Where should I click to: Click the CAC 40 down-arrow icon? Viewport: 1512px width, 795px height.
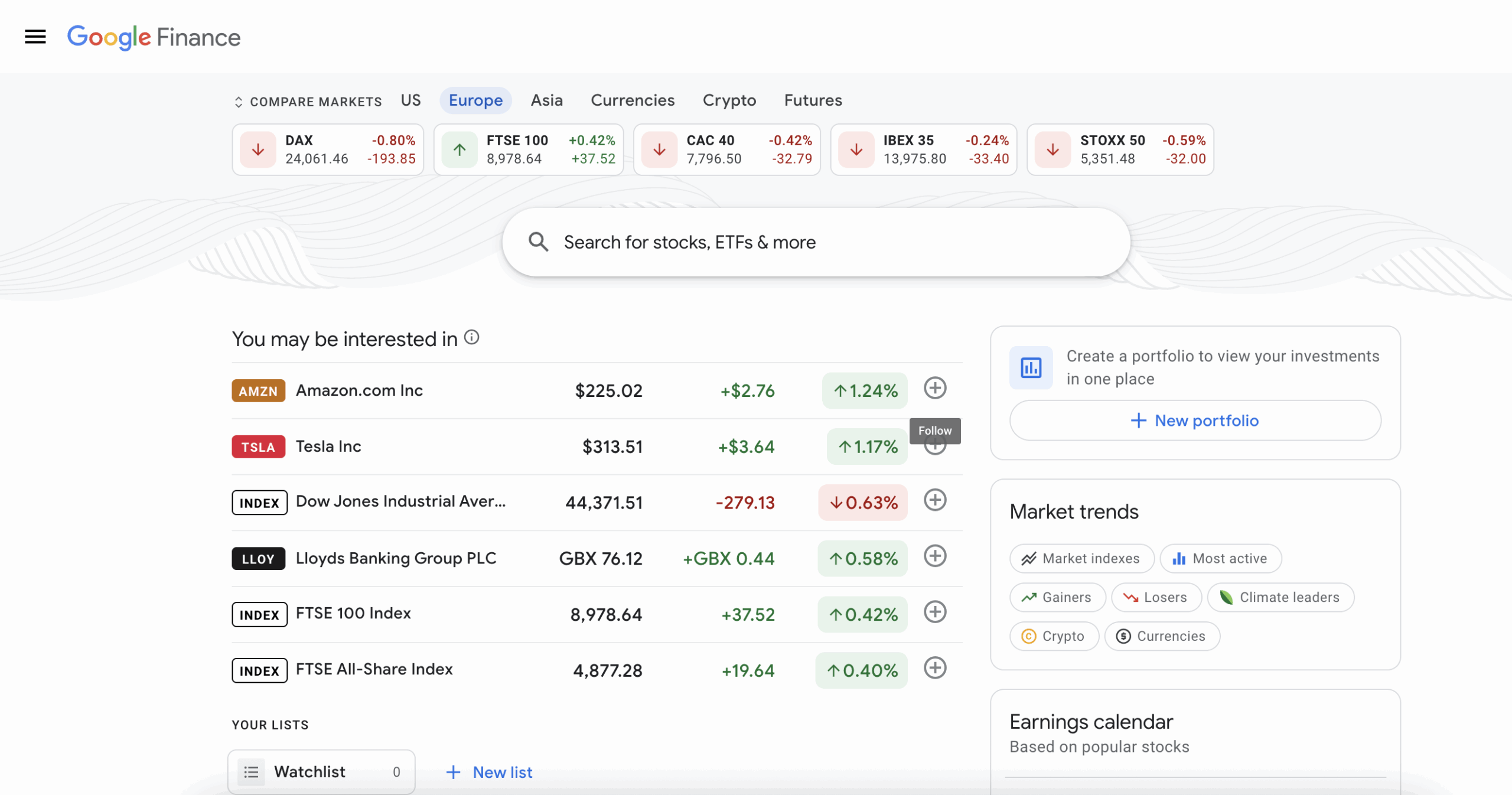(x=659, y=150)
